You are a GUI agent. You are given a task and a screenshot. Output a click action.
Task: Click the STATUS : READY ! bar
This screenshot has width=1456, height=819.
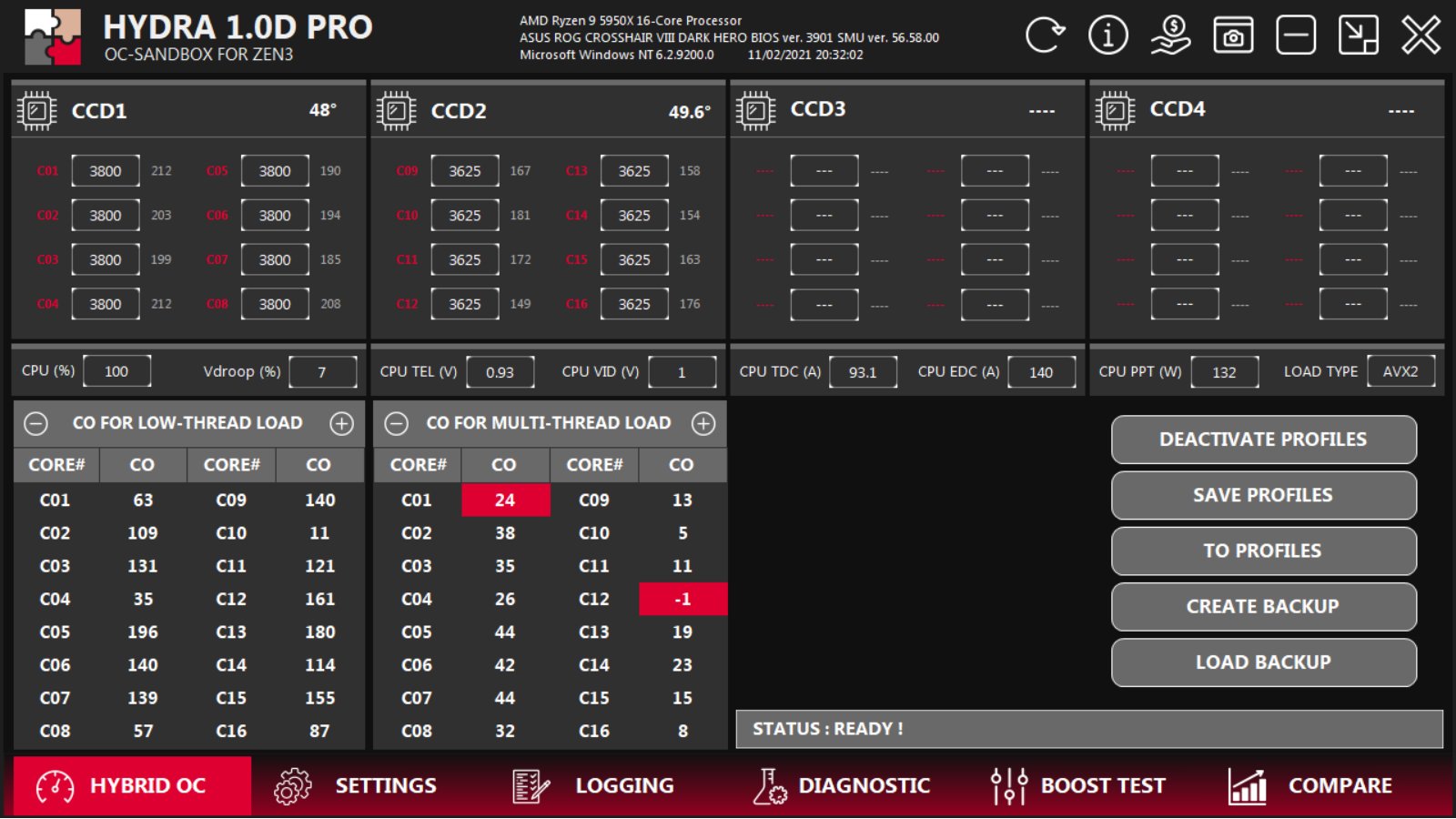click(x=1089, y=729)
